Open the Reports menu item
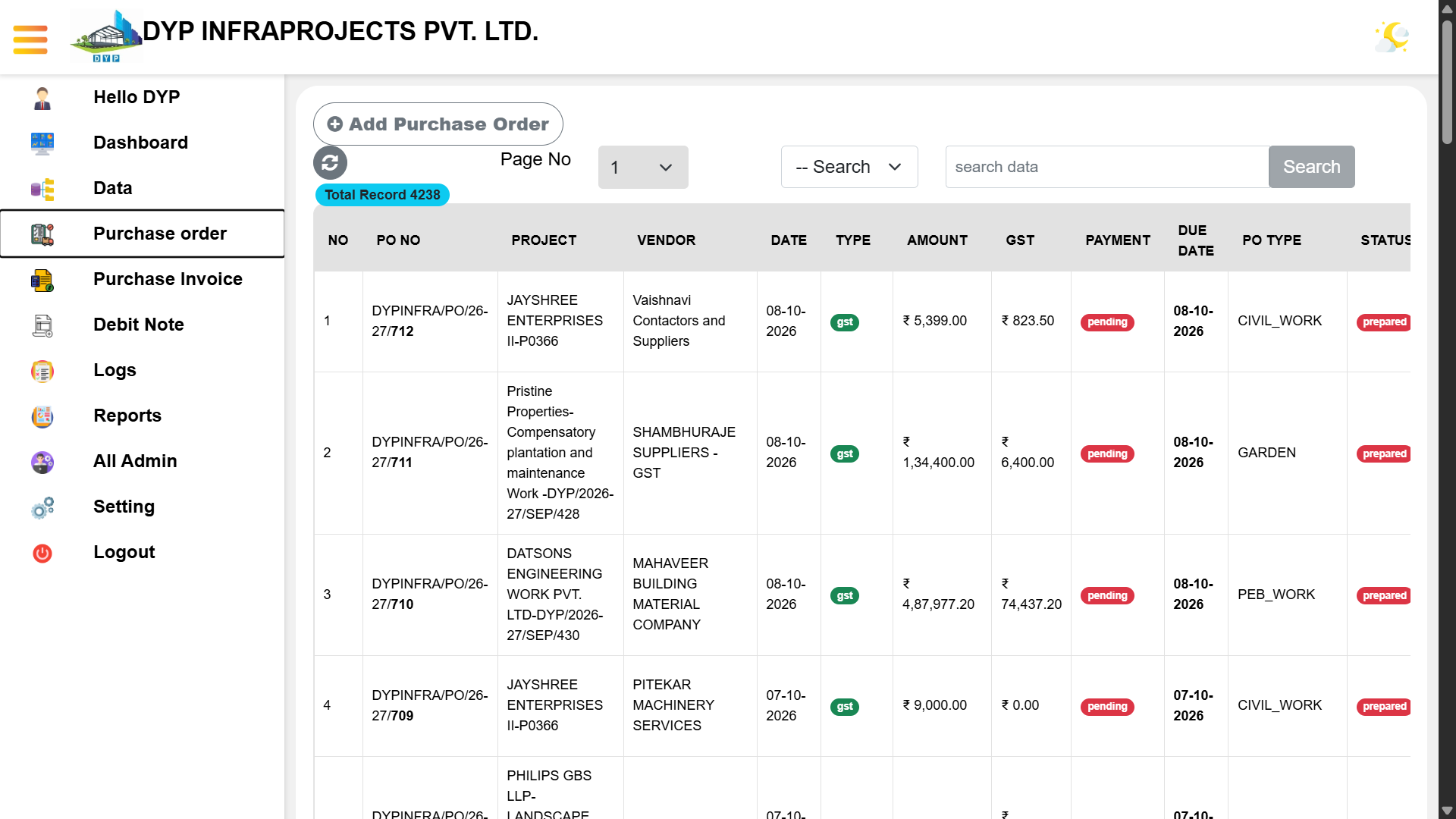1456x819 pixels. 127,416
